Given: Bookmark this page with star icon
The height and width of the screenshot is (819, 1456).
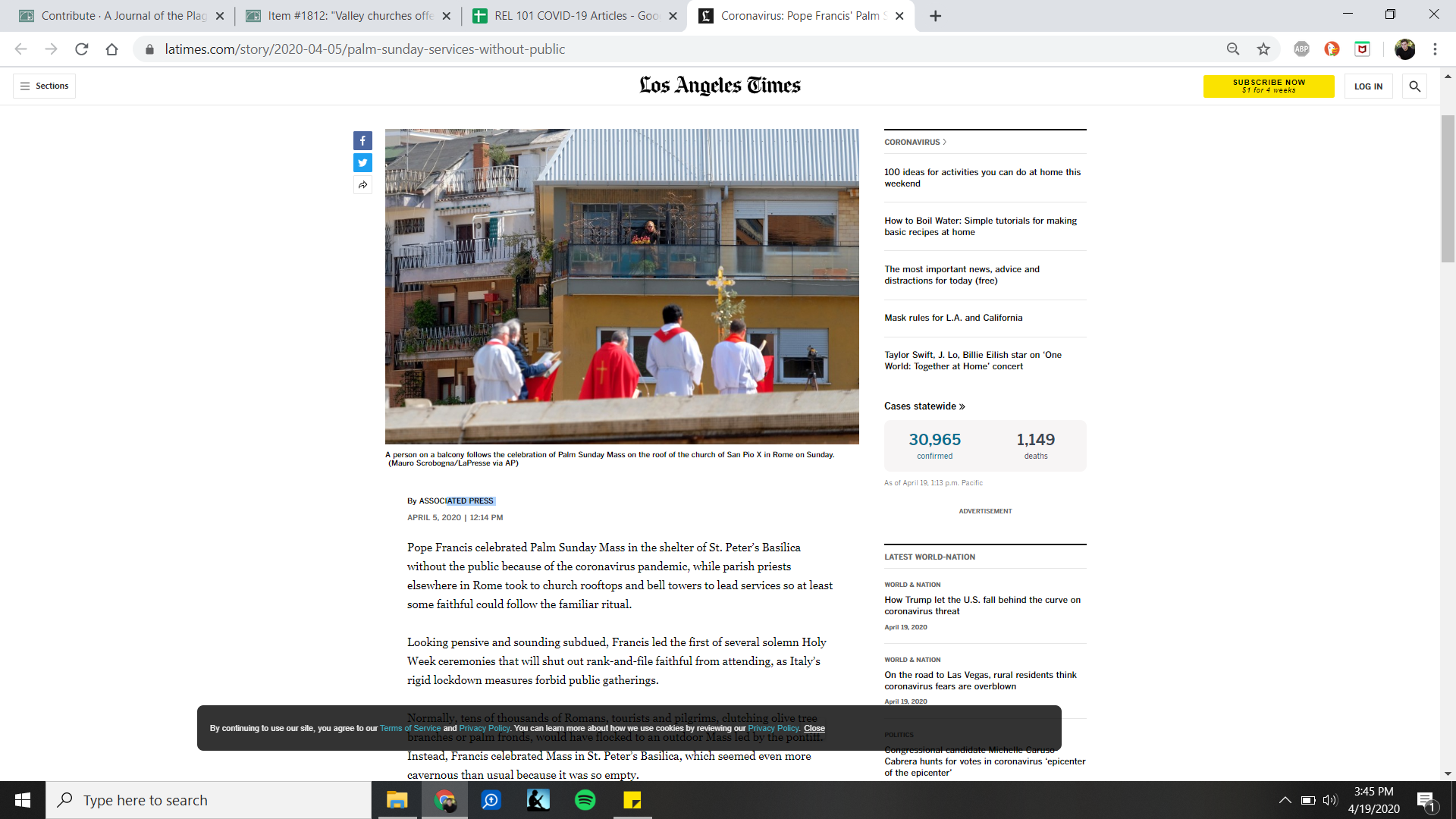Looking at the screenshot, I should (x=1263, y=49).
